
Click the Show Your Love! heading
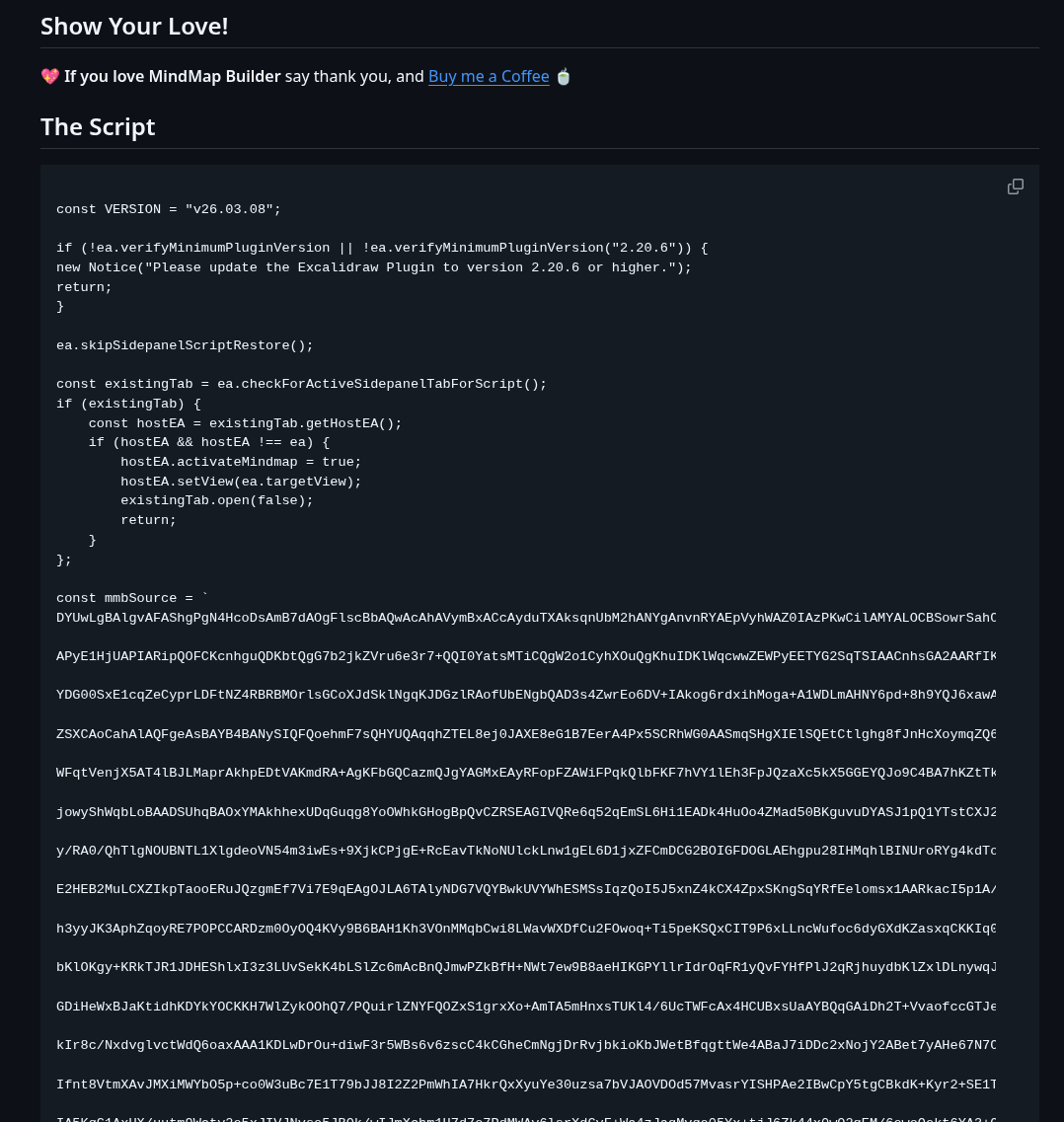134,26
